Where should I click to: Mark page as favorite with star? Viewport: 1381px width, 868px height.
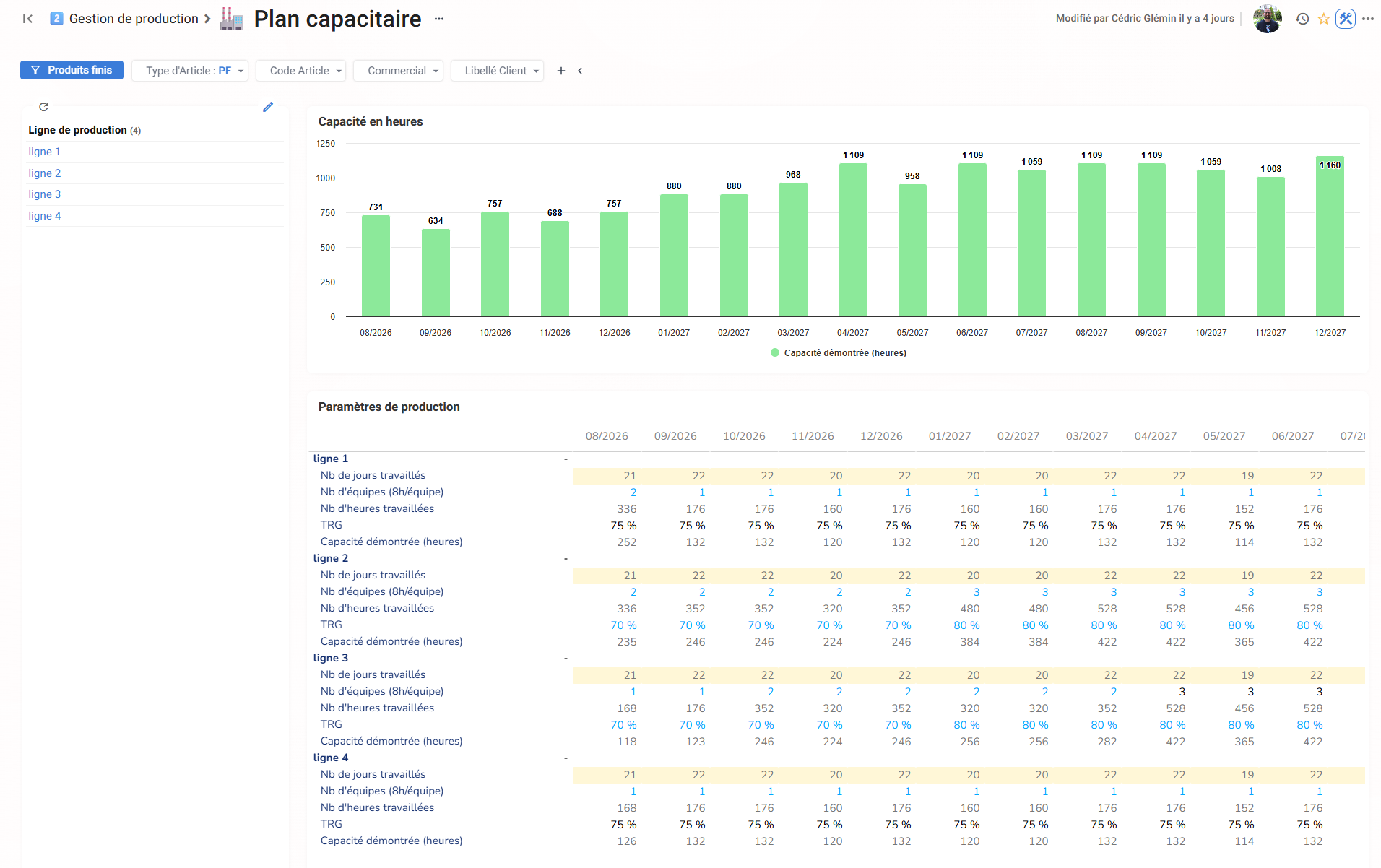click(x=1323, y=19)
